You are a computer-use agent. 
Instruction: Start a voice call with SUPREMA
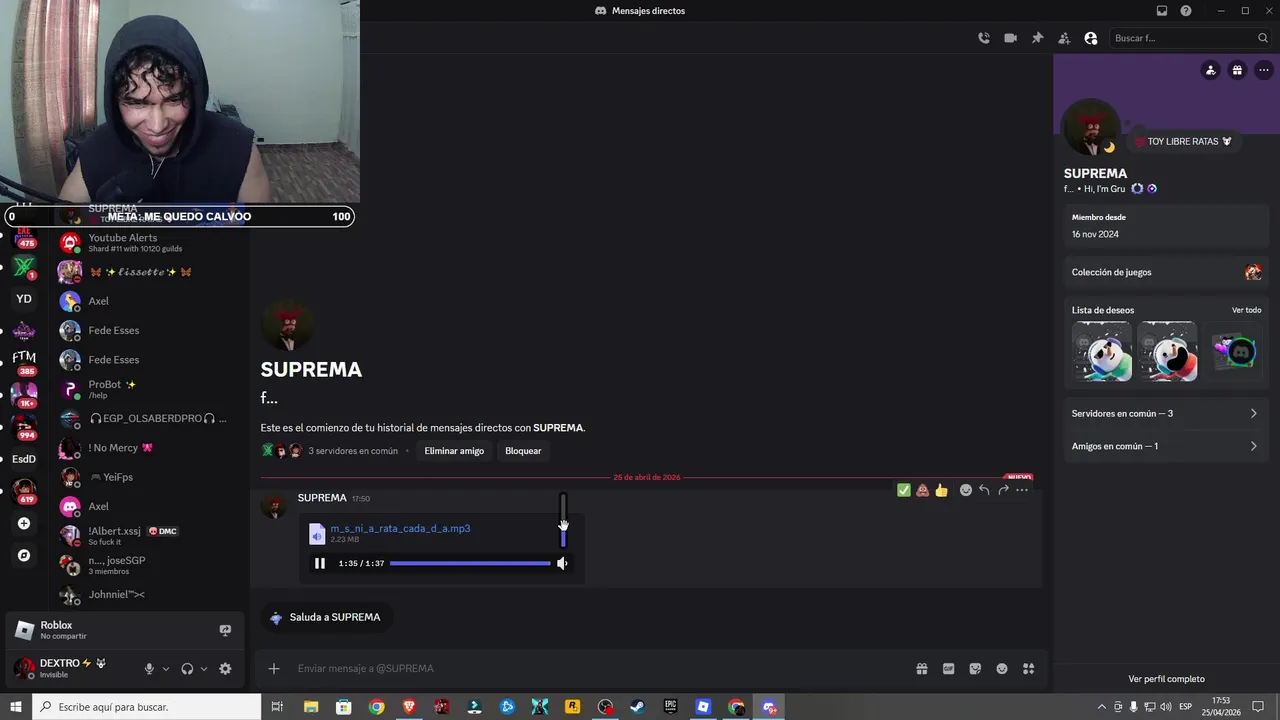pyautogui.click(x=984, y=38)
